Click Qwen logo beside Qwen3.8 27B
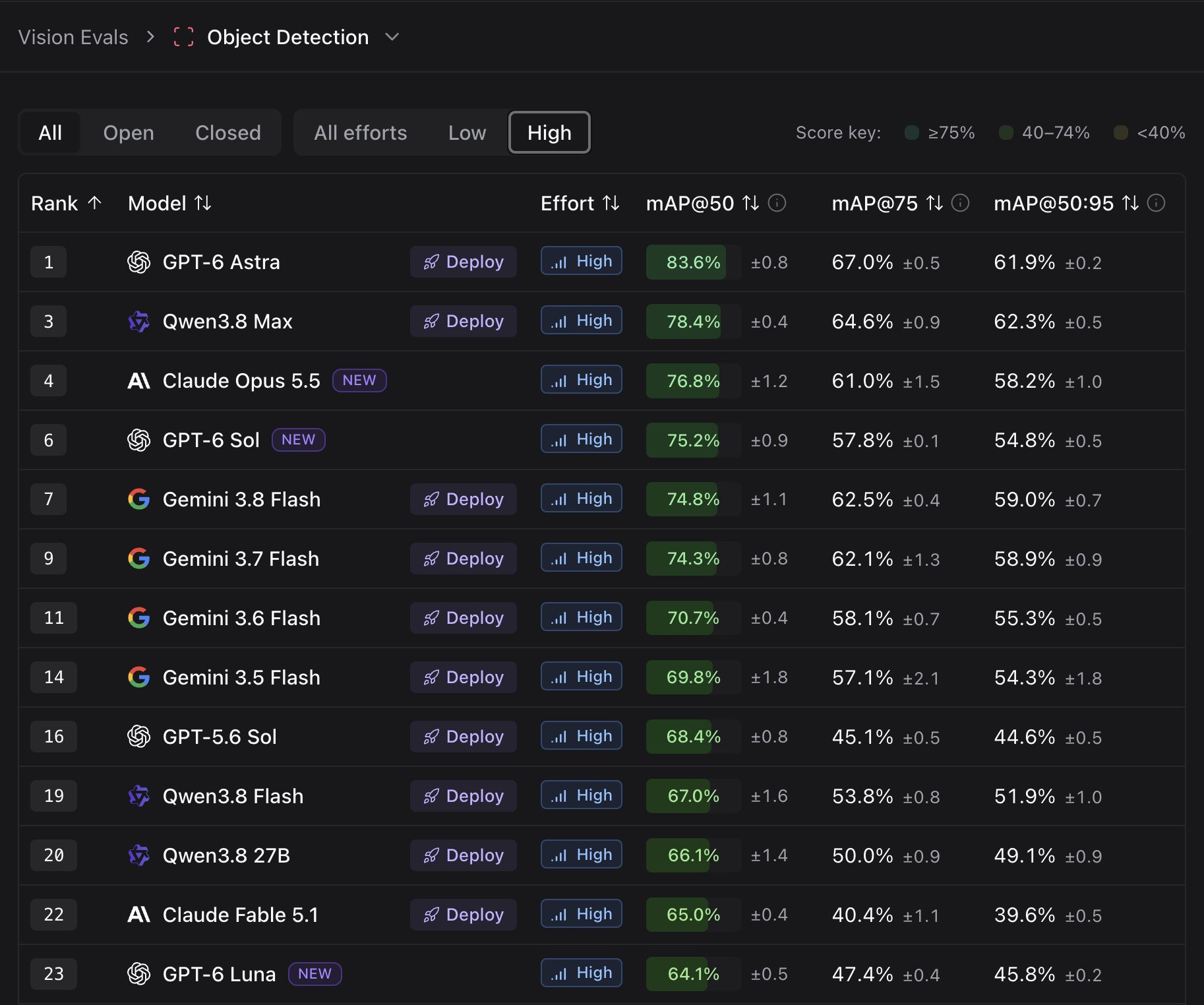1204x1005 pixels. pyautogui.click(x=138, y=855)
